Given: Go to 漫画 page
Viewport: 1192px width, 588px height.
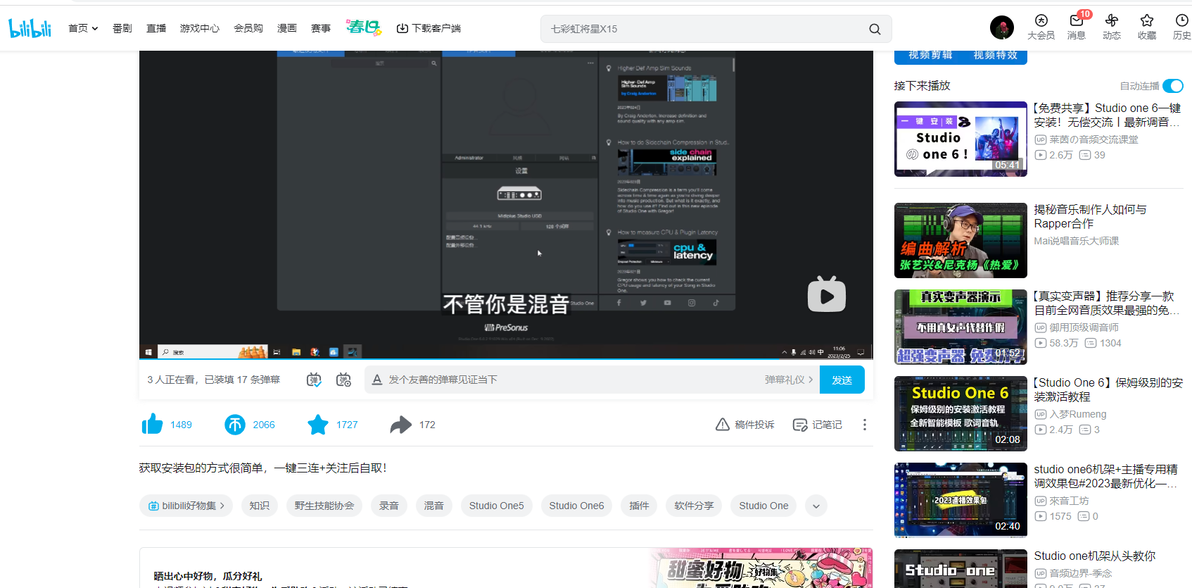Looking at the screenshot, I should click(287, 28).
